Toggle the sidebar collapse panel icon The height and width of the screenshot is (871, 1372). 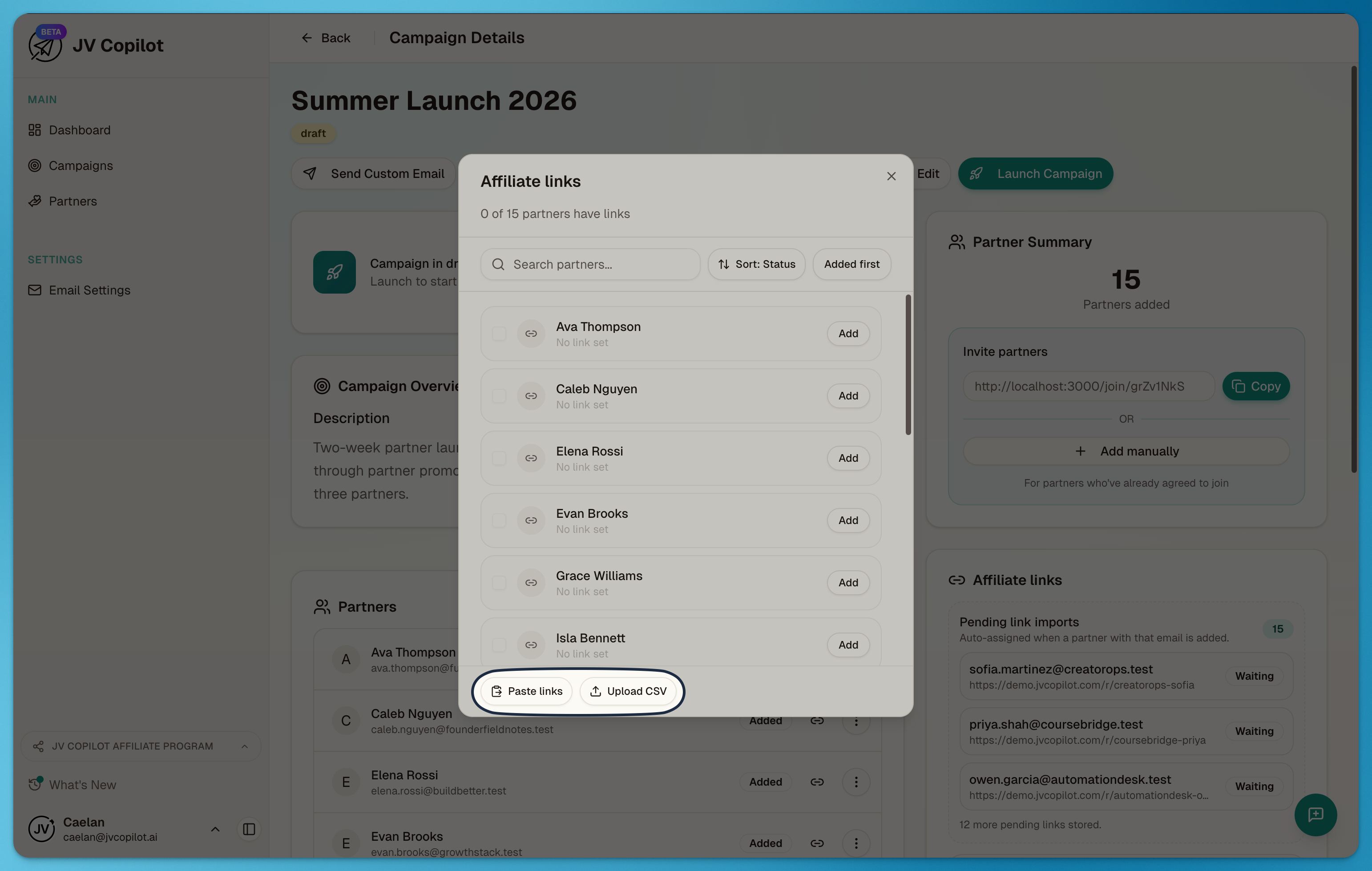point(249,830)
